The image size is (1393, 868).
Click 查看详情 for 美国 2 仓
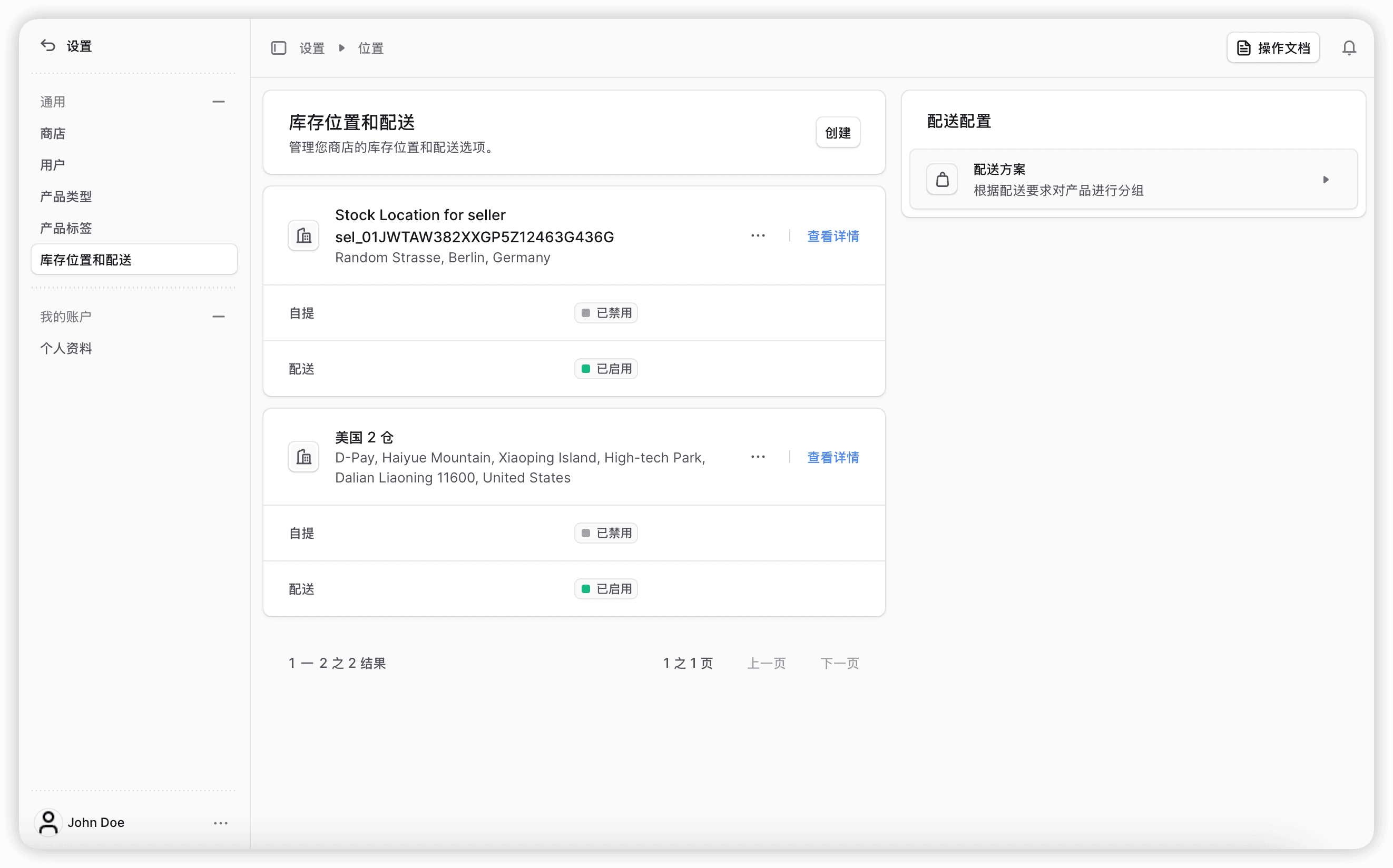(x=832, y=457)
